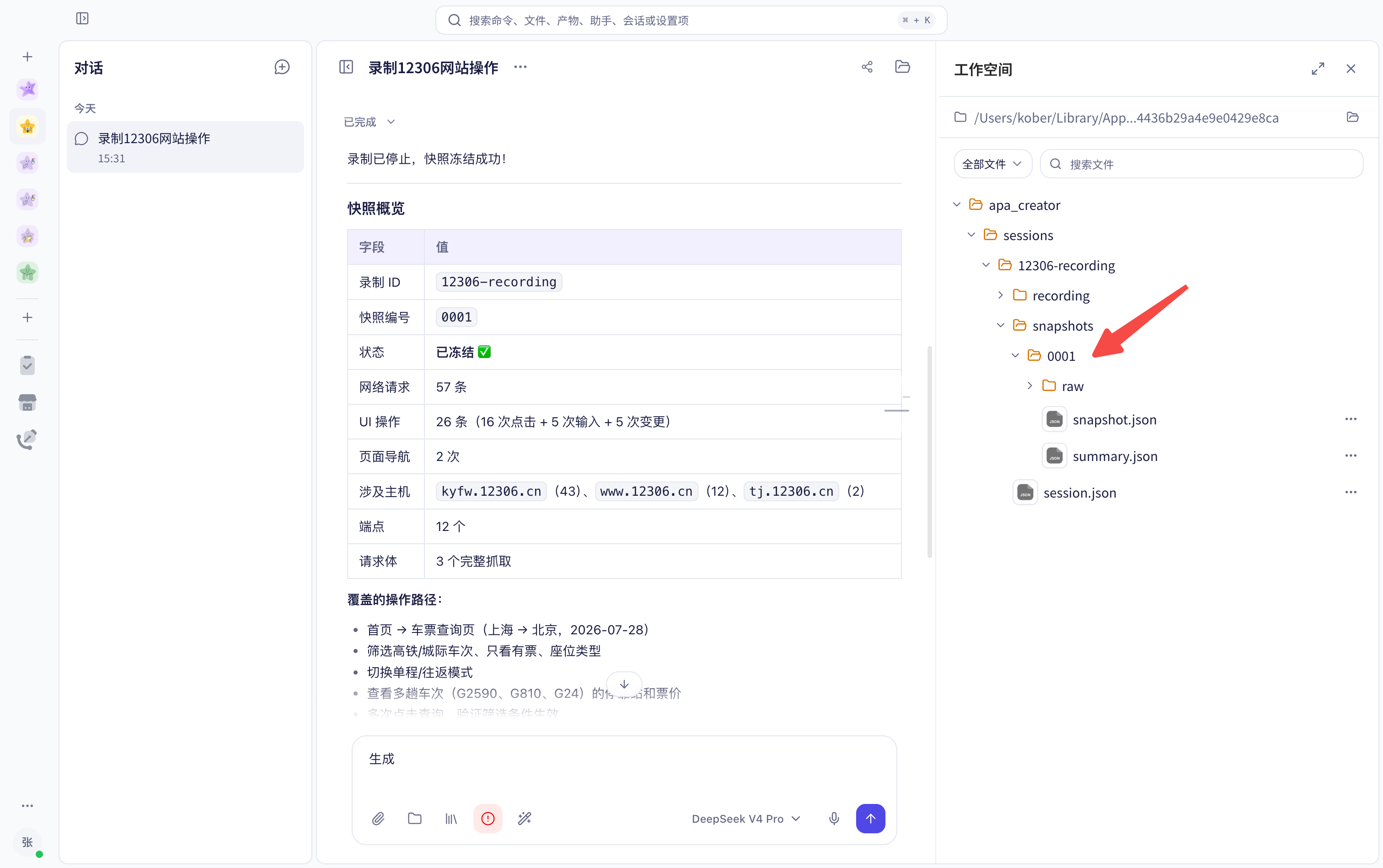1383x868 pixels.
Task: Toggle workspace folder icon in chat header
Action: pyautogui.click(x=902, y=67)
